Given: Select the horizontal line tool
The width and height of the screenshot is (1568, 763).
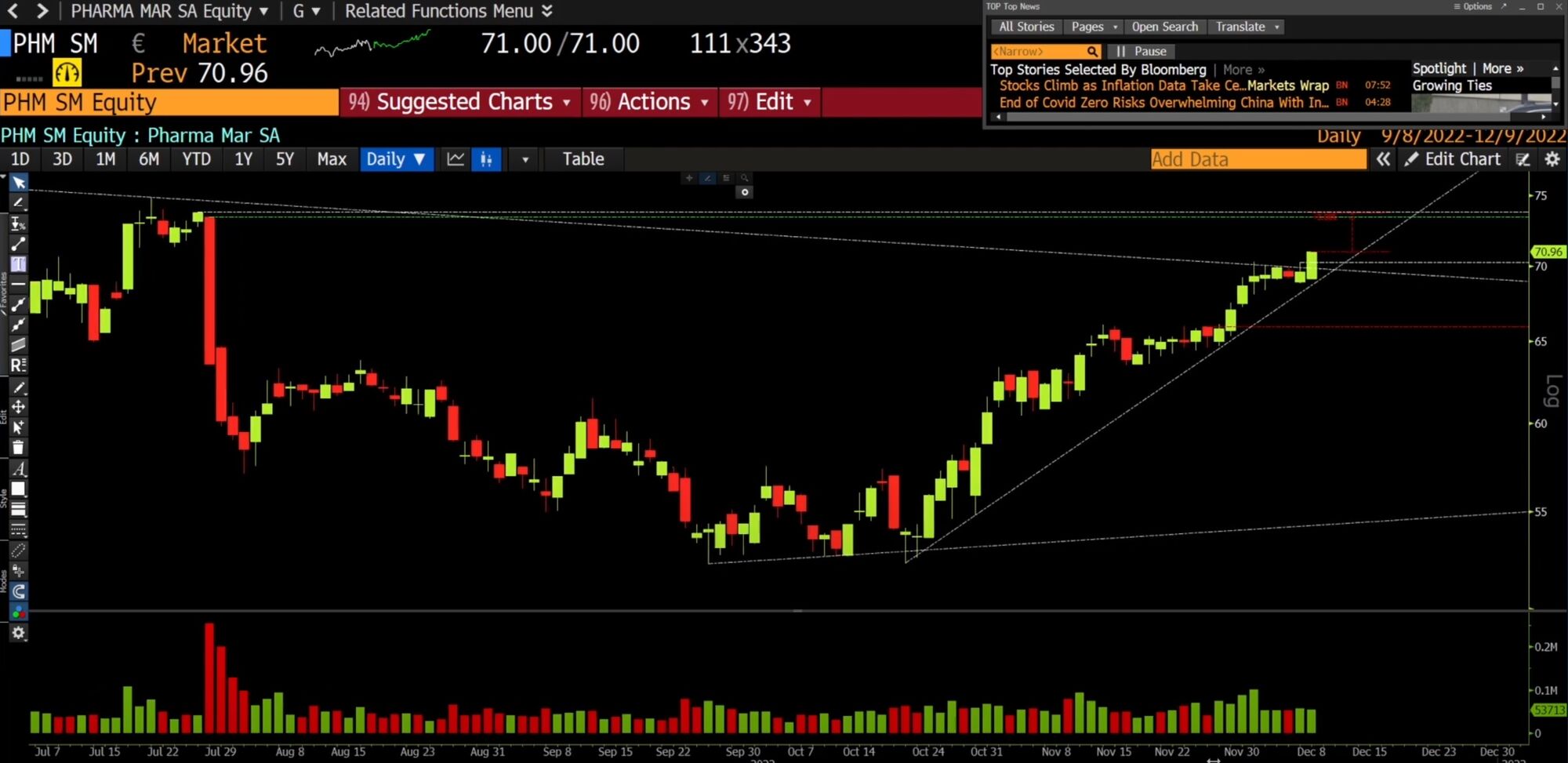Looking at the screenshot, I should pos(18,284).
